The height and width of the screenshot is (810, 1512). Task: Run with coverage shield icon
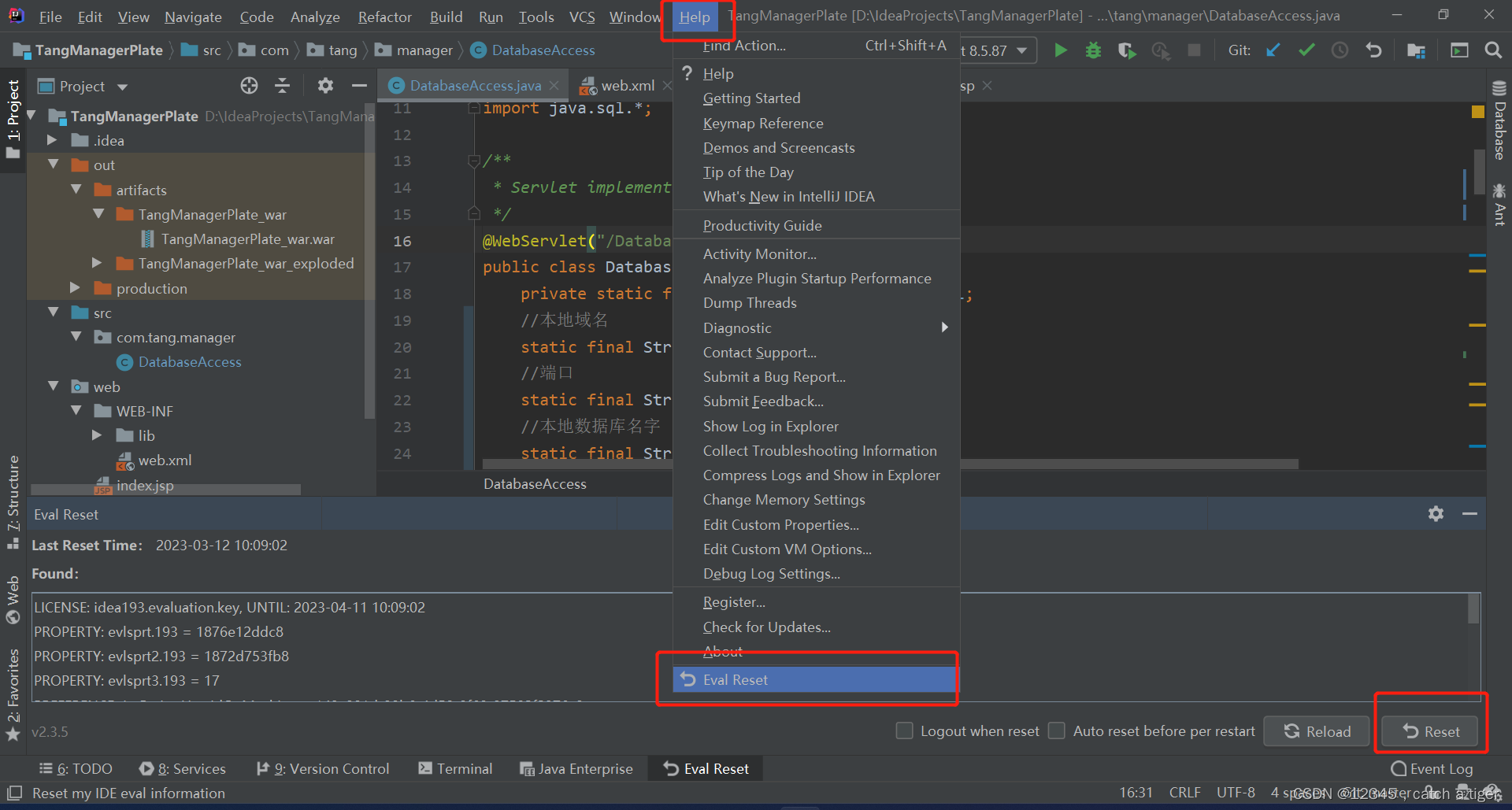click(x=1127, y=50)
